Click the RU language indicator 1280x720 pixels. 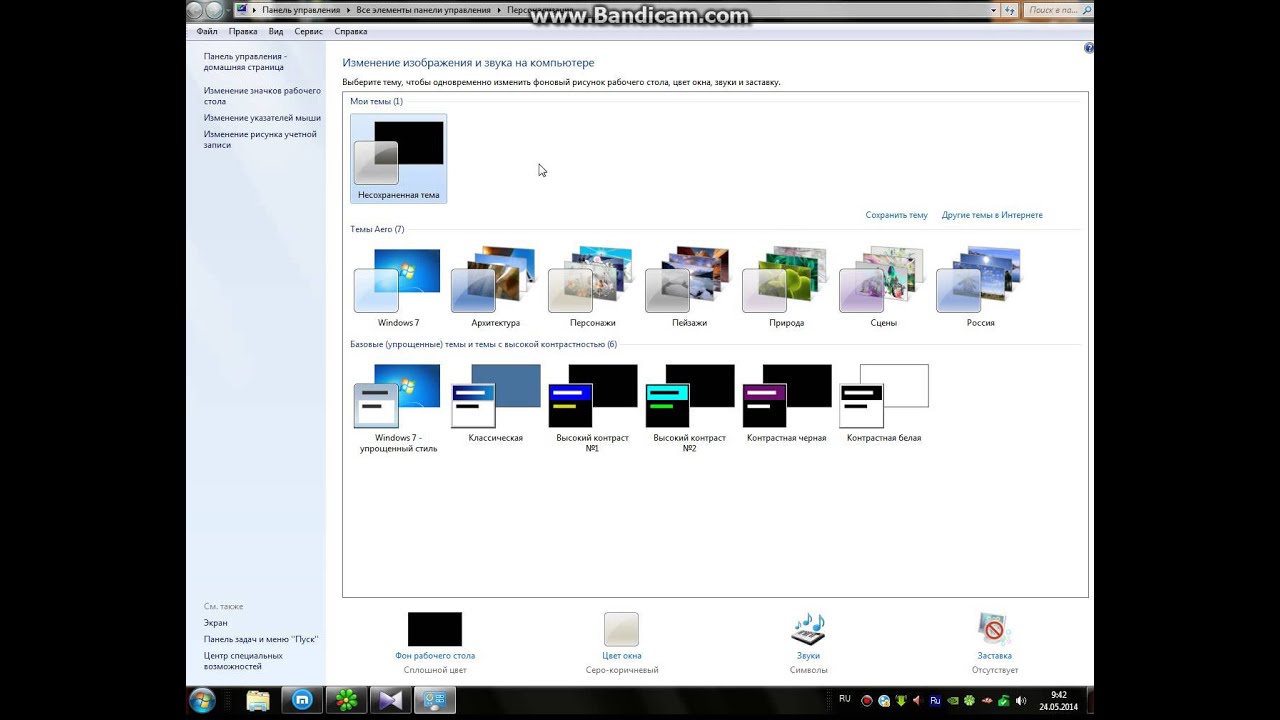pos(845,699)
